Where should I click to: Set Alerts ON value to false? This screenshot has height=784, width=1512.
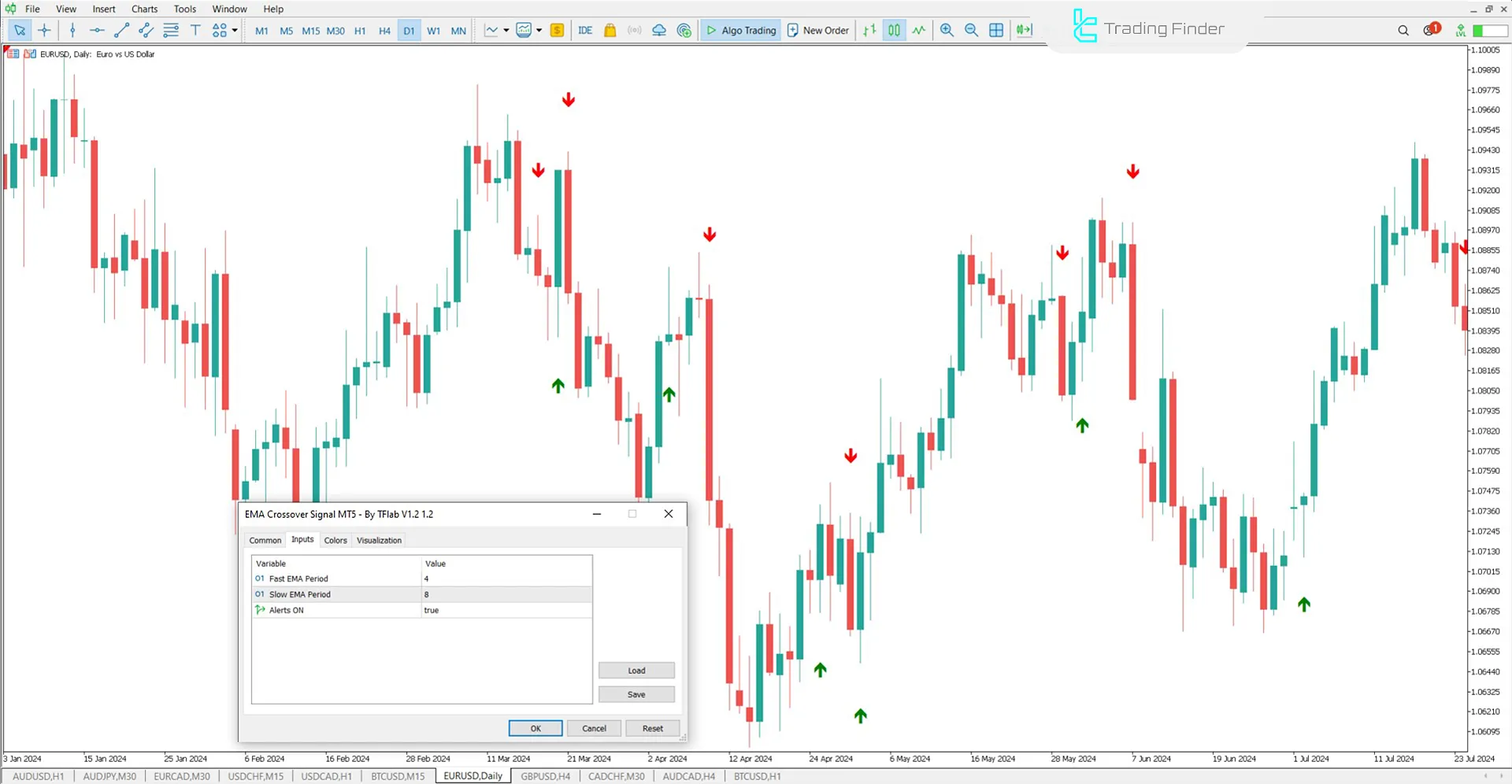[x=431, y=610]
